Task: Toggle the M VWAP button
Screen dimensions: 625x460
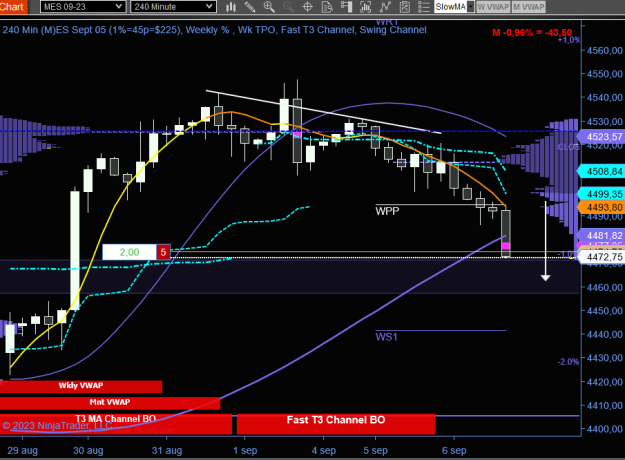Action: pos(528,7)
